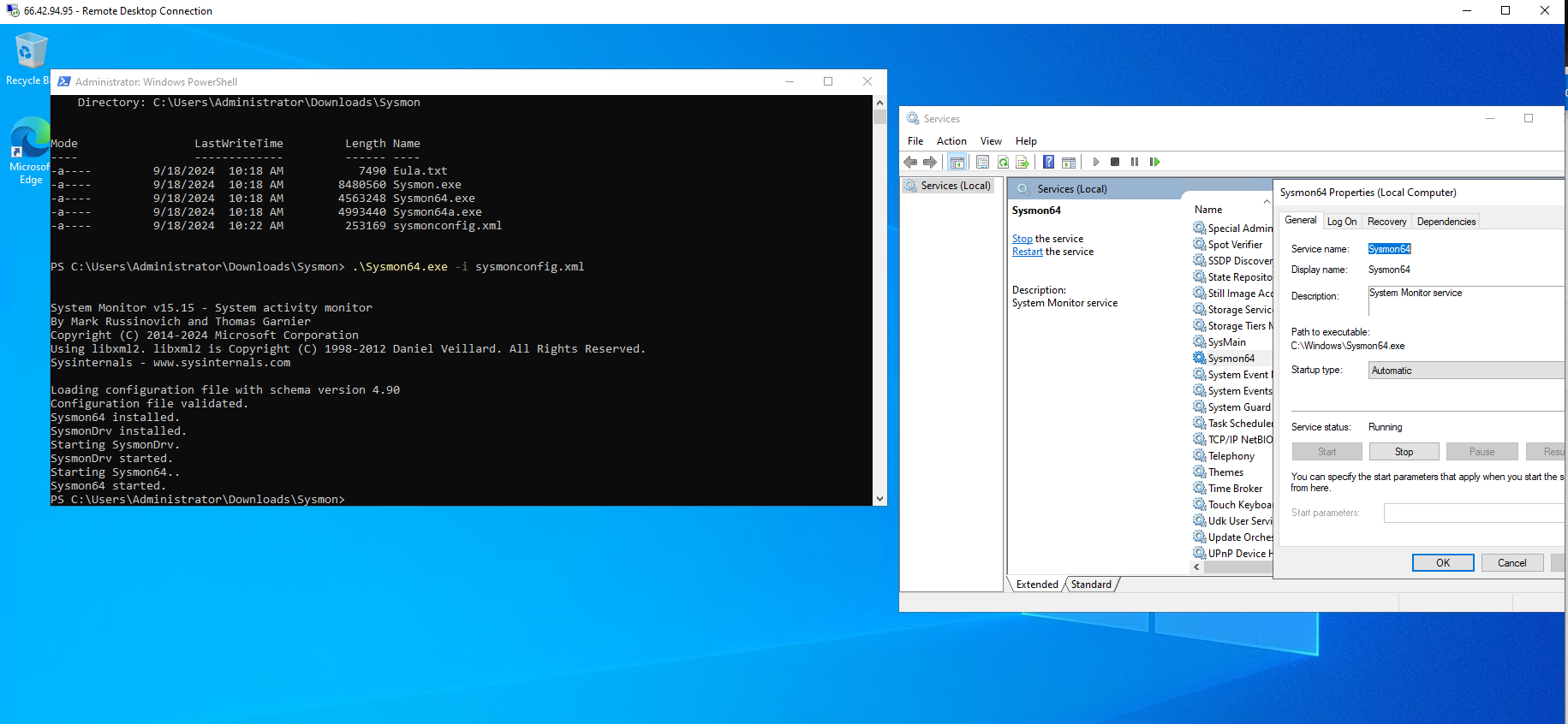
Task: Click the Pause Service toolbar icon
Action: 1135,162
